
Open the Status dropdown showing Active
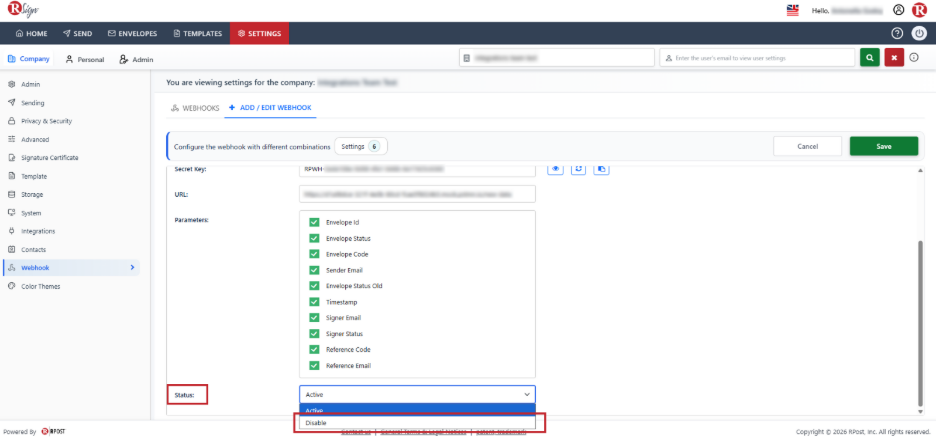click(417, 394)
